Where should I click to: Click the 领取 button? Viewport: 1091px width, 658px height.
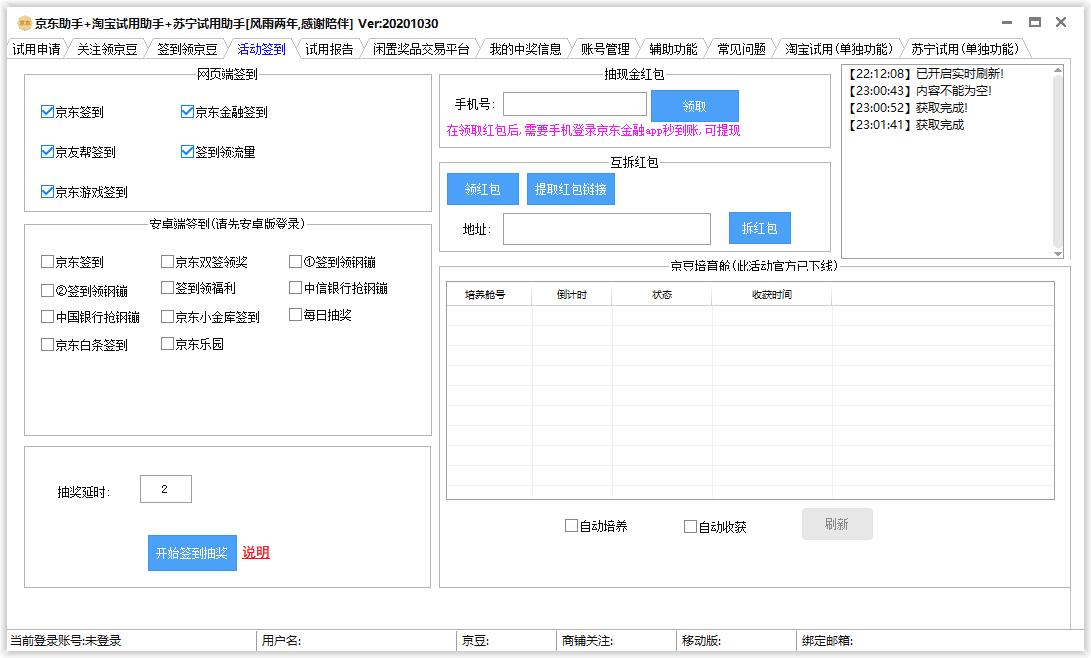coord(694,106)
